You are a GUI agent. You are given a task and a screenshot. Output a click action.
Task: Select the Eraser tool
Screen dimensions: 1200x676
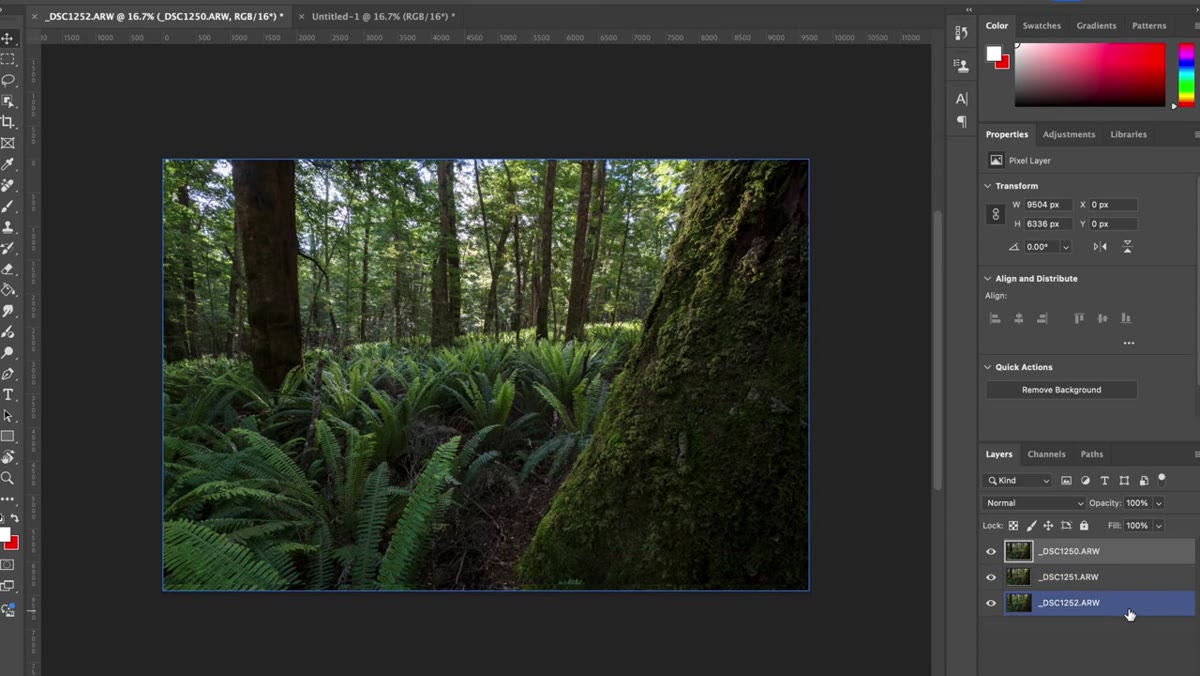pos(7,269)
